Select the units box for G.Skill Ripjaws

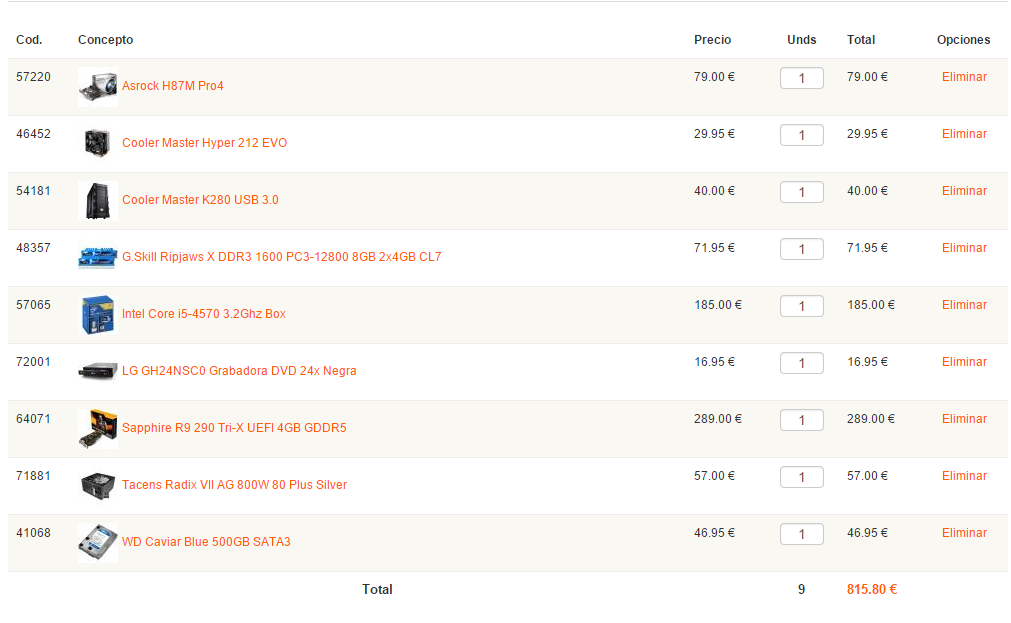coord(801,249)
